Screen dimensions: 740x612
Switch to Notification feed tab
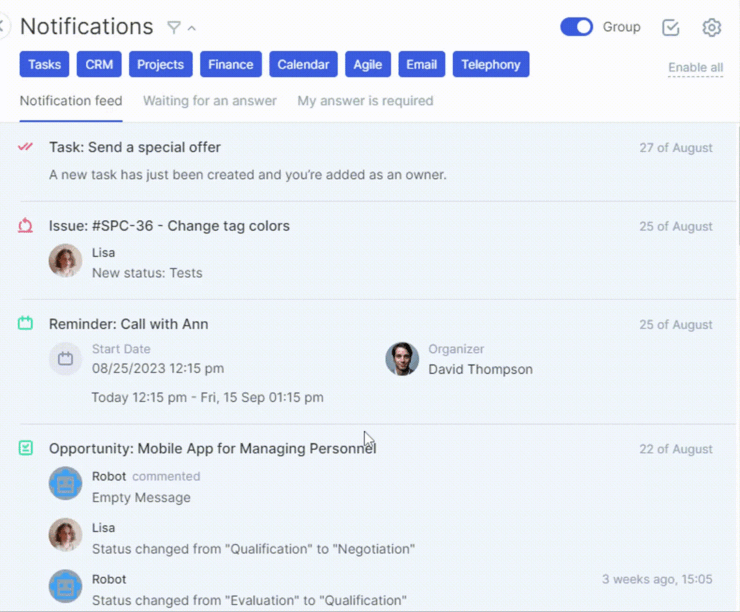tap(71, 101)
